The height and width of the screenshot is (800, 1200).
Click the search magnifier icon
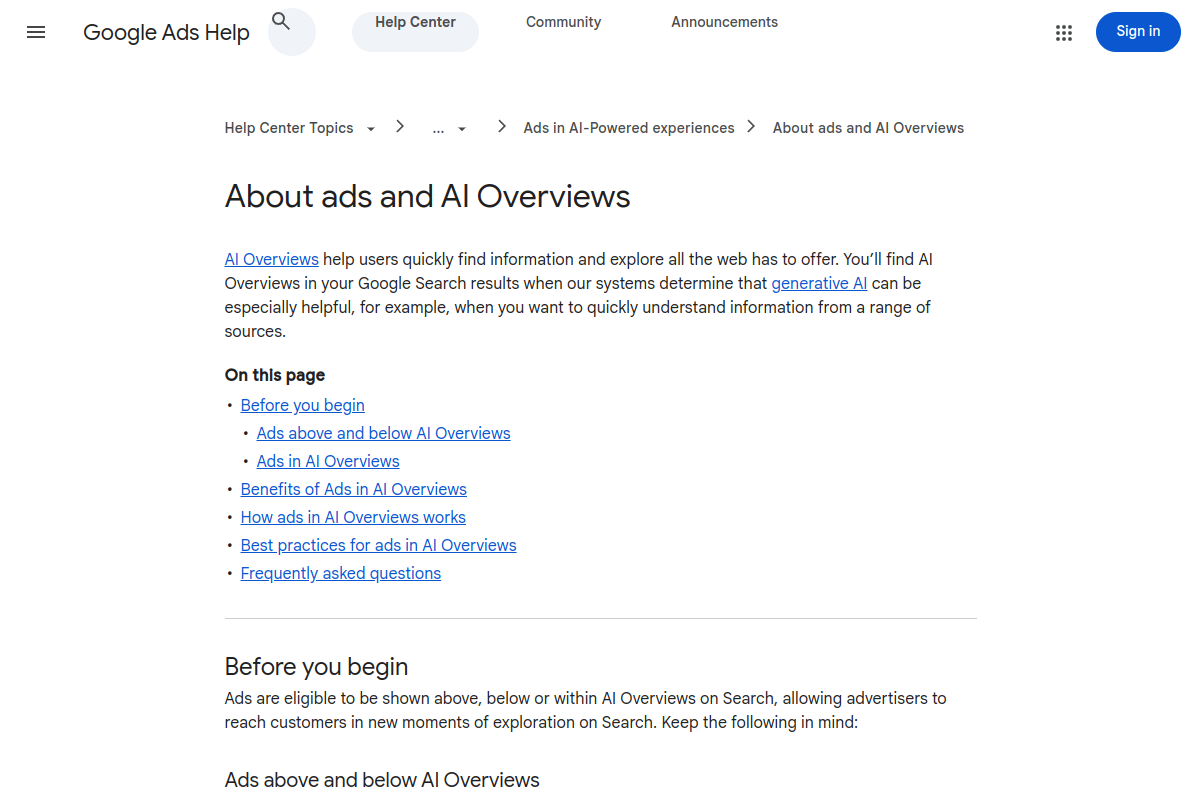point(281,21)
